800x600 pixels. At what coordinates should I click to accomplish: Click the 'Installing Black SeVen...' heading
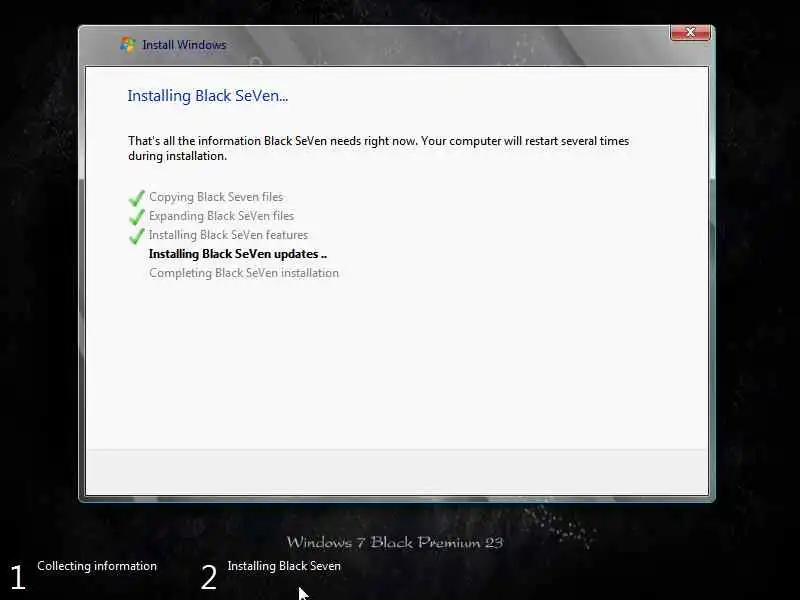tap(208, 96)
